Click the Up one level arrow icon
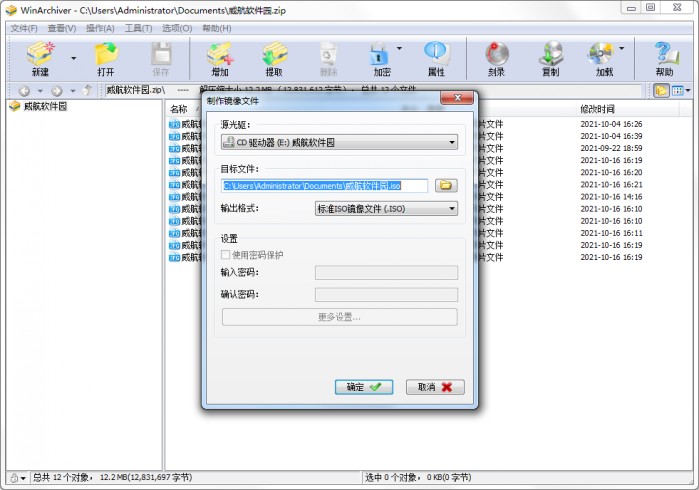This screenshot has width=699, height=490. point(88,91)
